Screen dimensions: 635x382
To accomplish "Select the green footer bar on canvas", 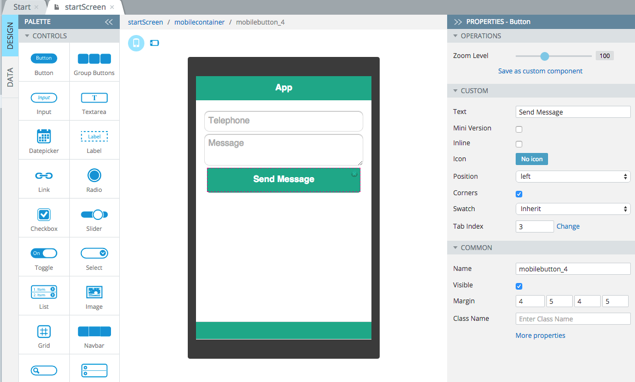I will [x=283, y=331].
